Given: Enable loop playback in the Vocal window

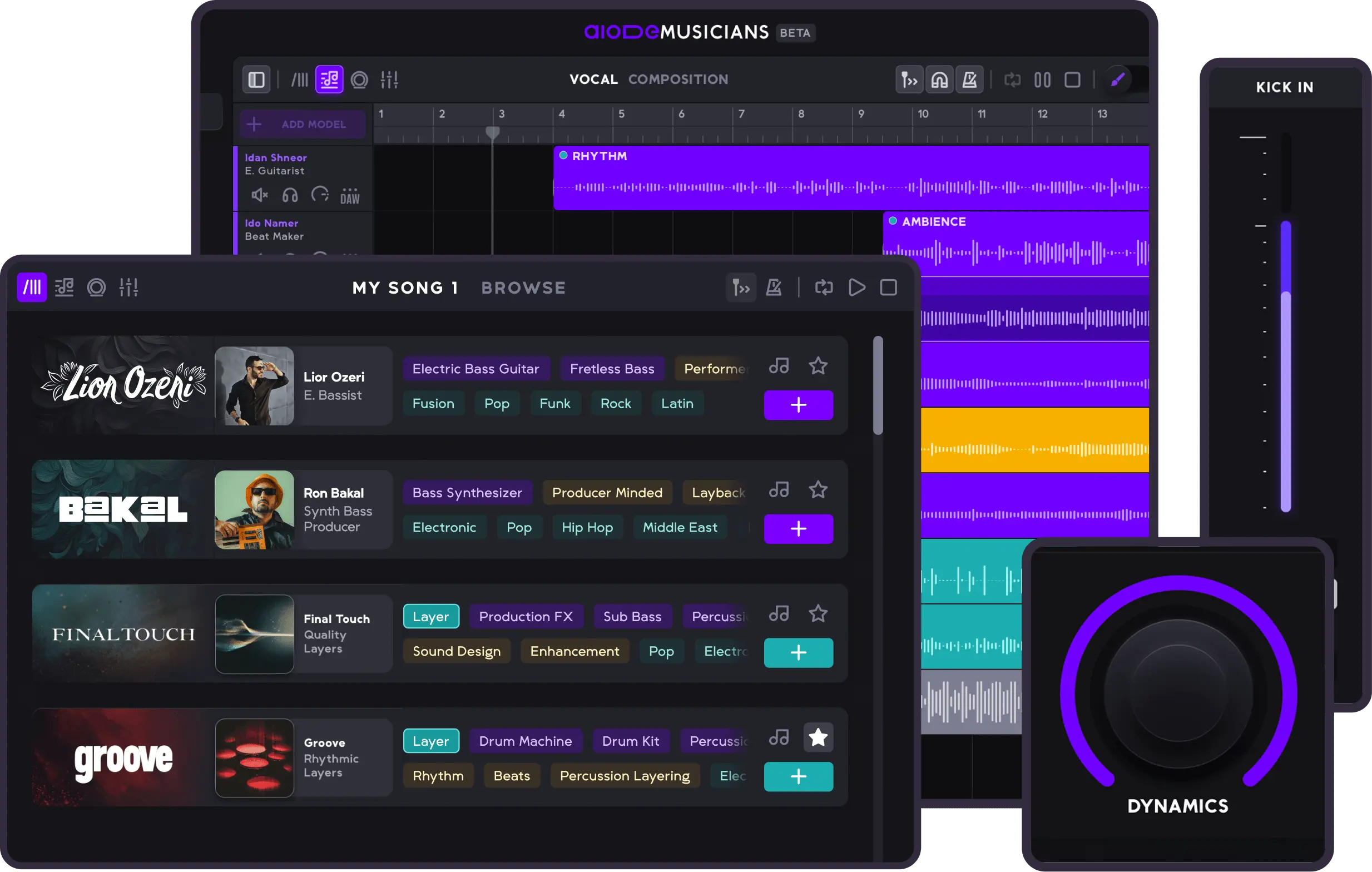Looking at the screenshot, I should click(x=1013, y=79).
